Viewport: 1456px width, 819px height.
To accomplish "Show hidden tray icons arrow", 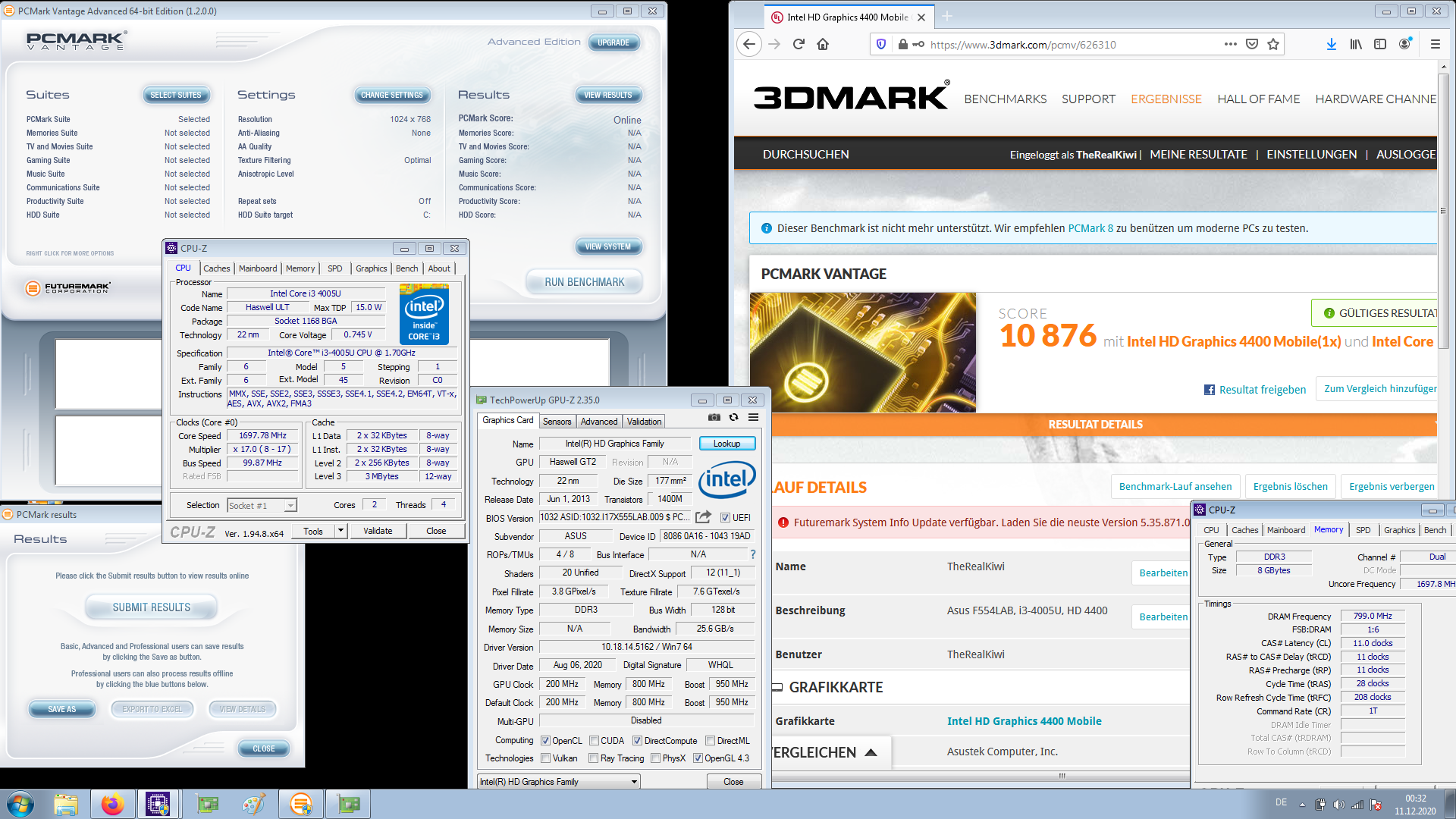I will tap(1302, 805).
